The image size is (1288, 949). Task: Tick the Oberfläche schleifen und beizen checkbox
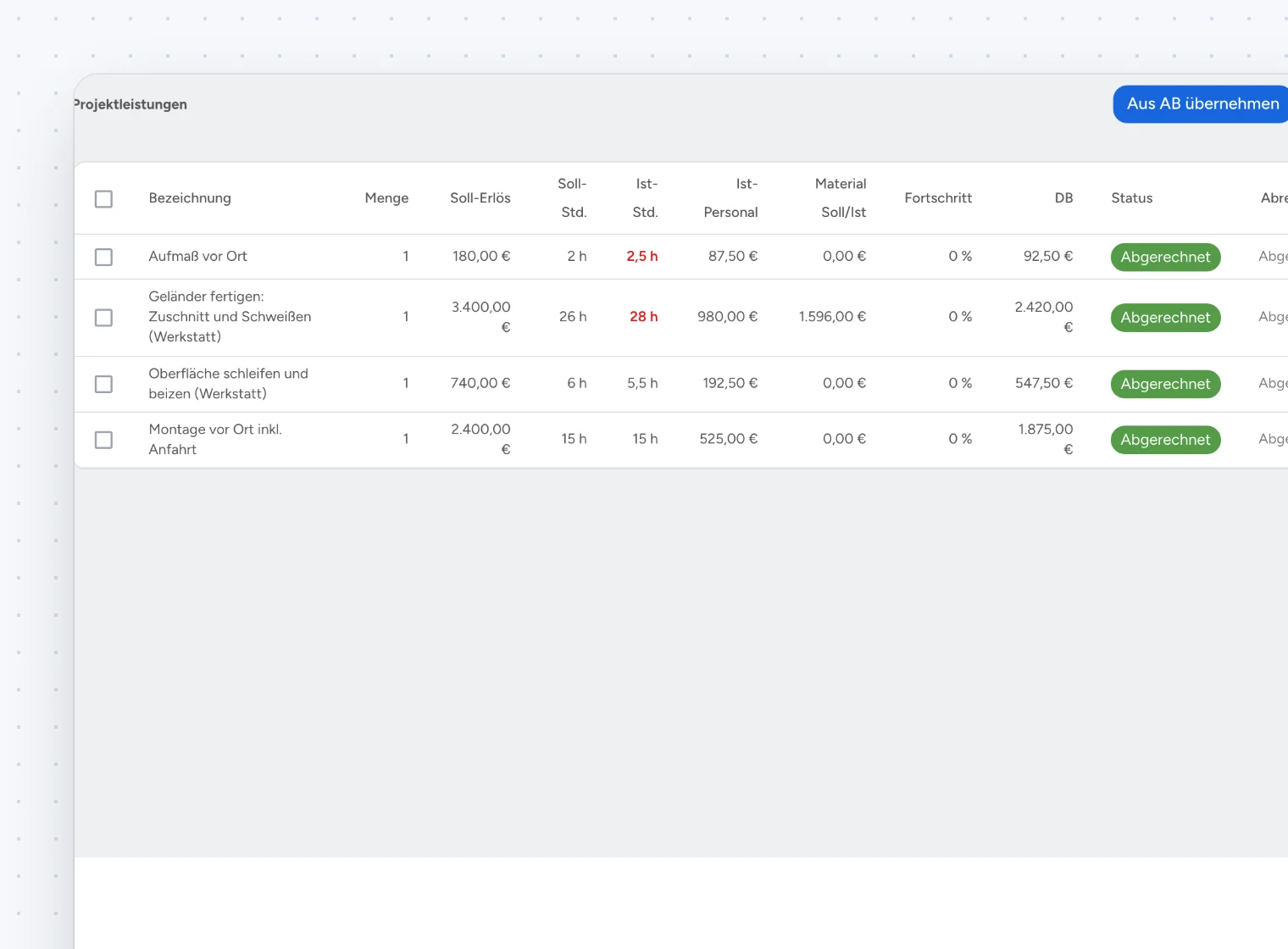click(x=103, y=385)
